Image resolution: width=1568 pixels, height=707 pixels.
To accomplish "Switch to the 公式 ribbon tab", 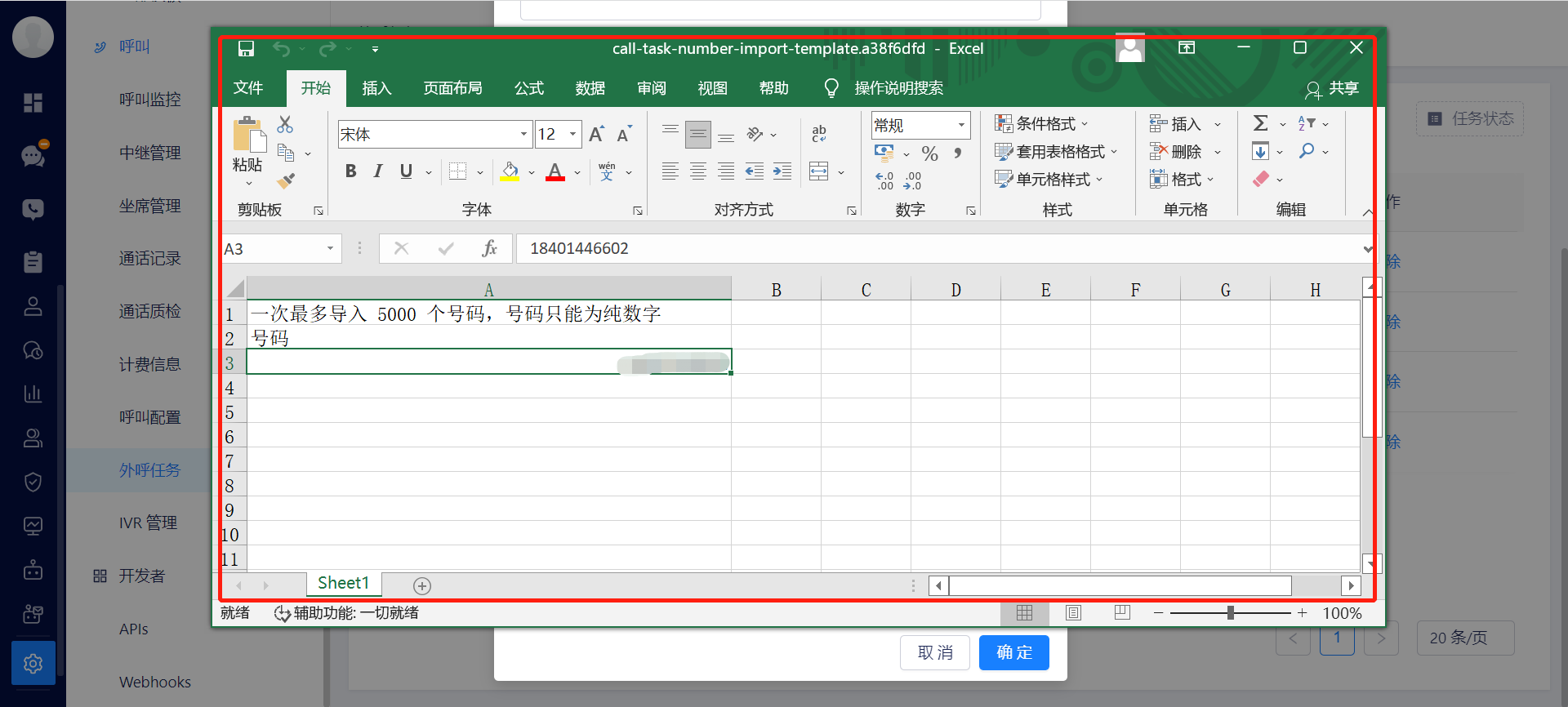I will (x=529, y=88).
